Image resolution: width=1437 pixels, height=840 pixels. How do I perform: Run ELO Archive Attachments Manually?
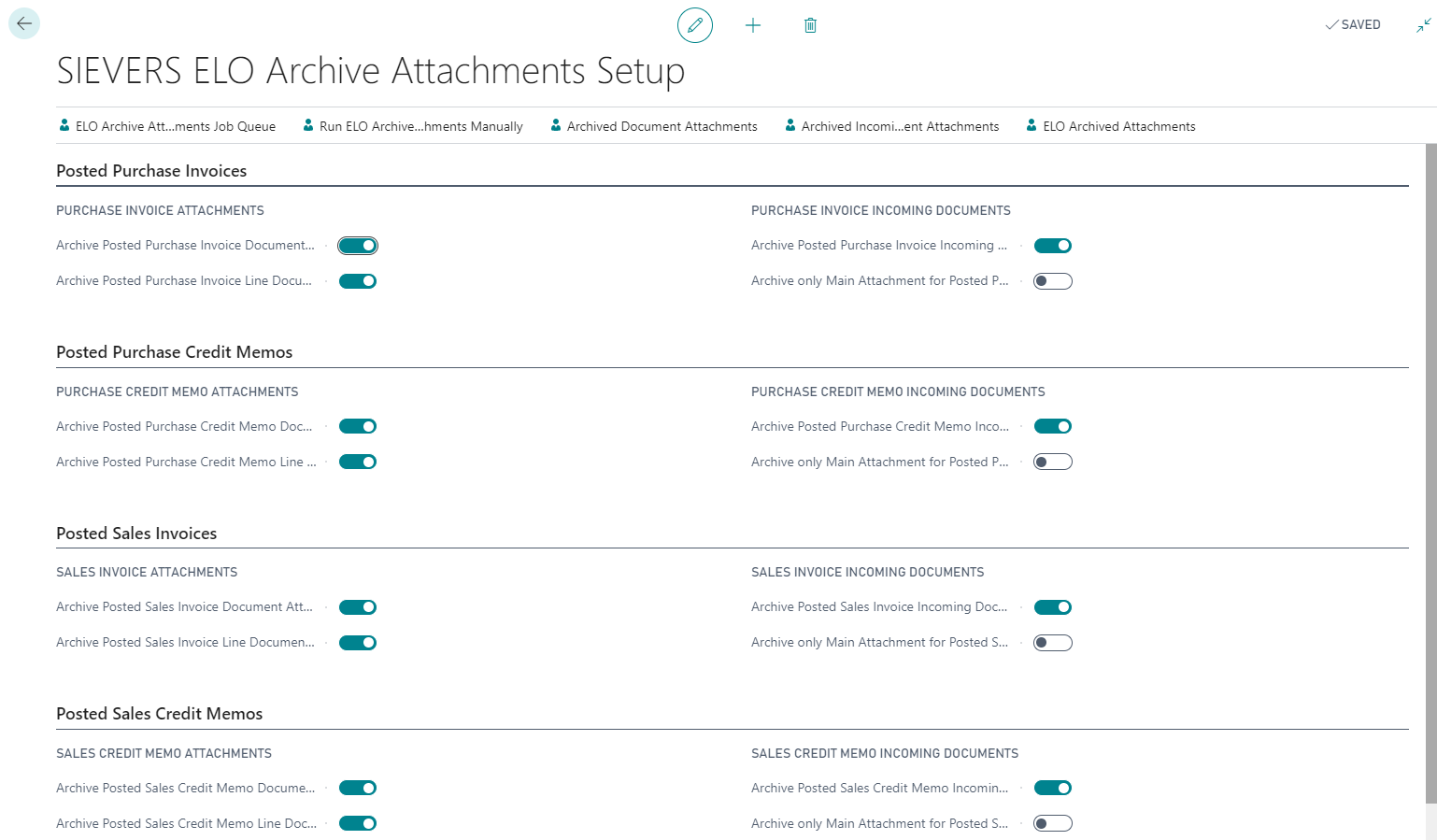point(412,126)
